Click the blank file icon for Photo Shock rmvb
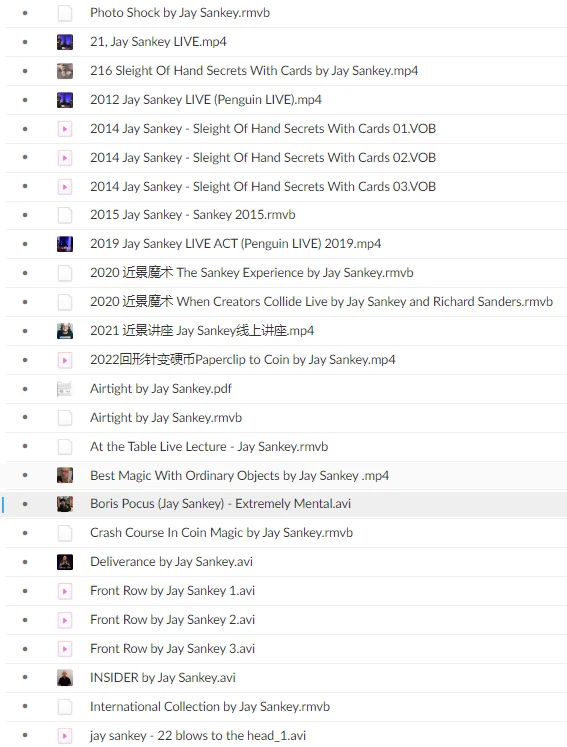 65,13
